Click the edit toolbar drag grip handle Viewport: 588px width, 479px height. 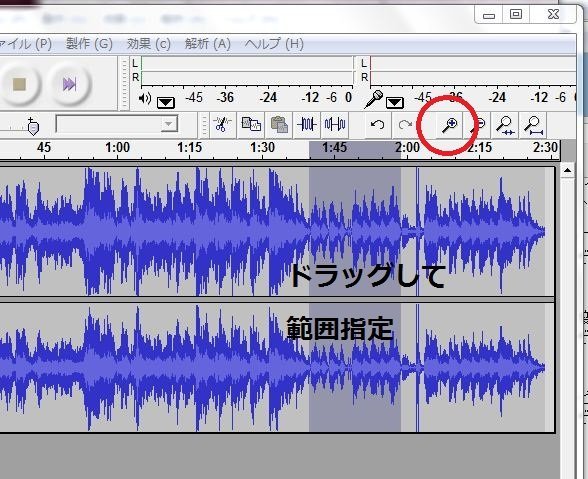click(204, 125)
